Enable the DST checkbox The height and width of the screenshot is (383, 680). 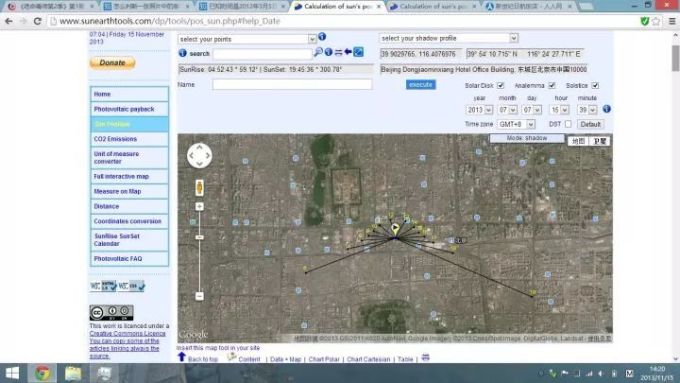[568, 124]
